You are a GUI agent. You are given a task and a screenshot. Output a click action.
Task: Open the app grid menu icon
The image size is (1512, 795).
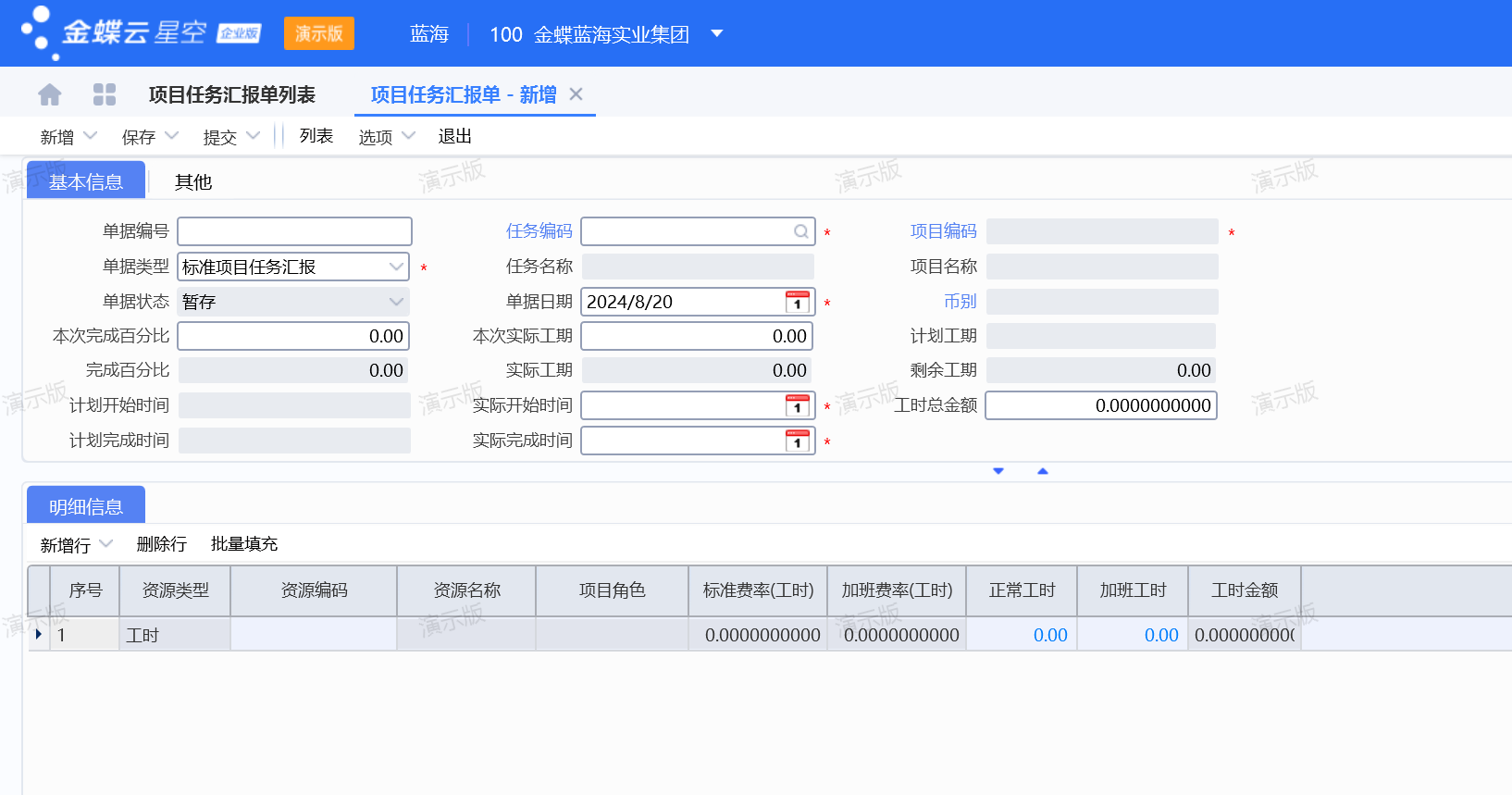105,94
